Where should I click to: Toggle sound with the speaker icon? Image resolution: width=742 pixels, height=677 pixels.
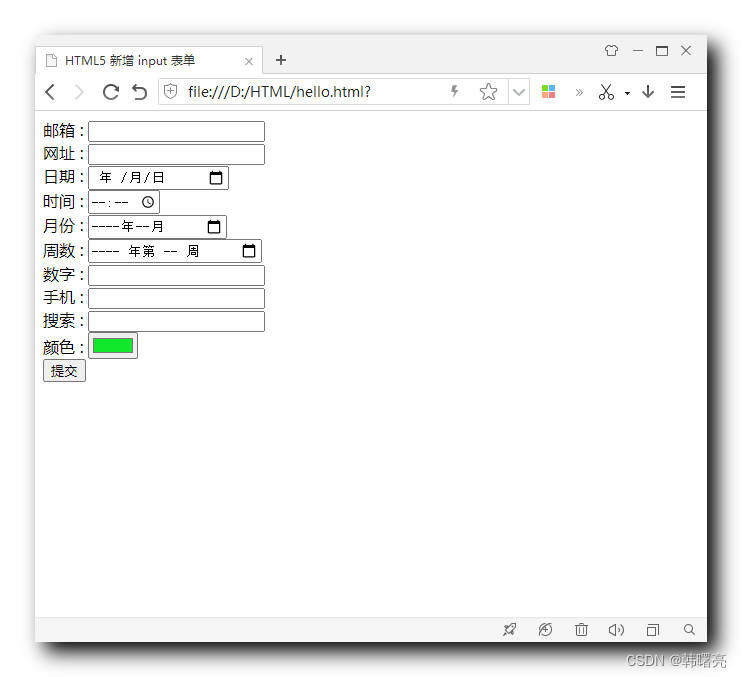click(x=616, y=630)
